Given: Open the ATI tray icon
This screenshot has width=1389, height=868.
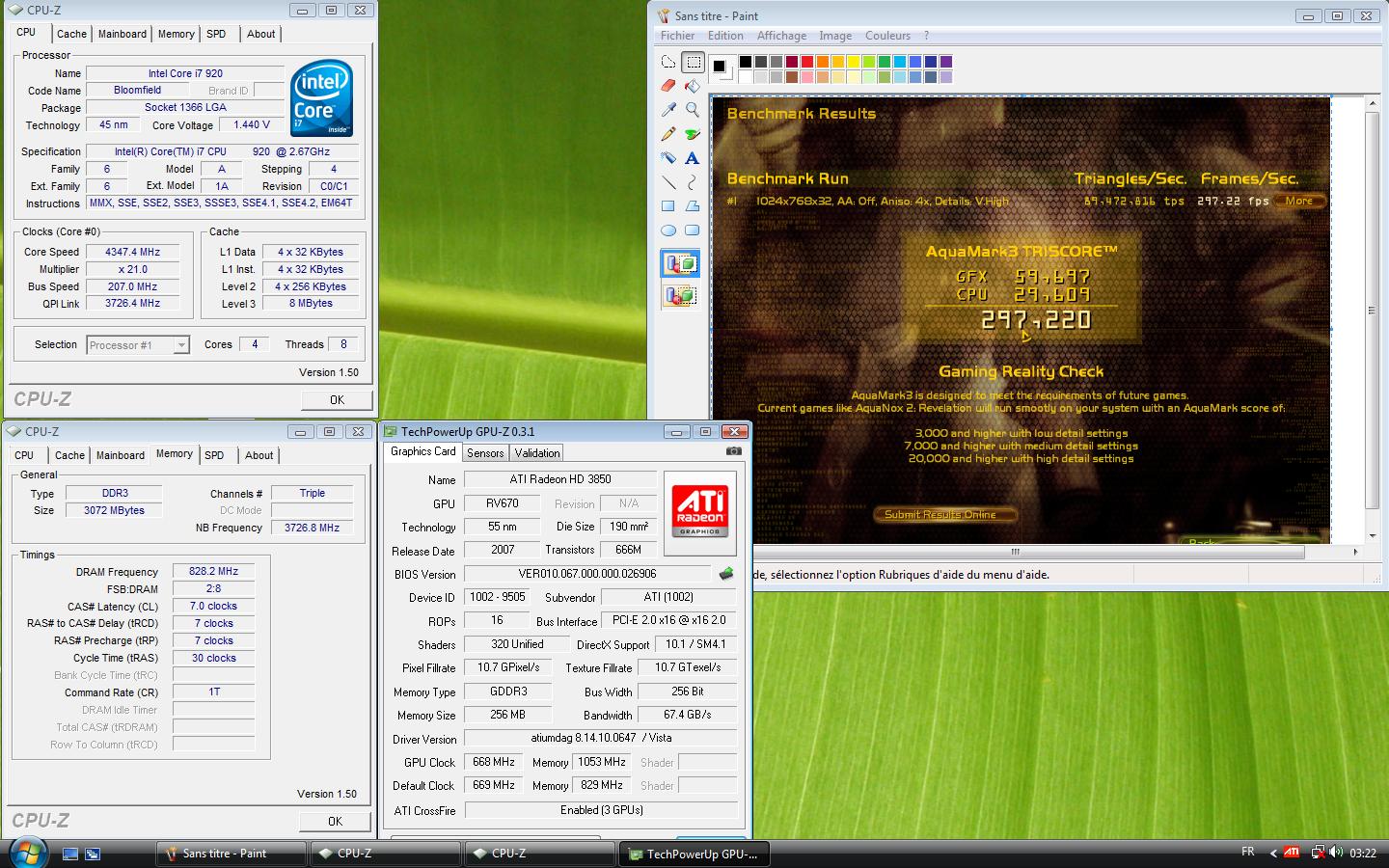Looking at the screenshot, I should (x=1292, y=853).
